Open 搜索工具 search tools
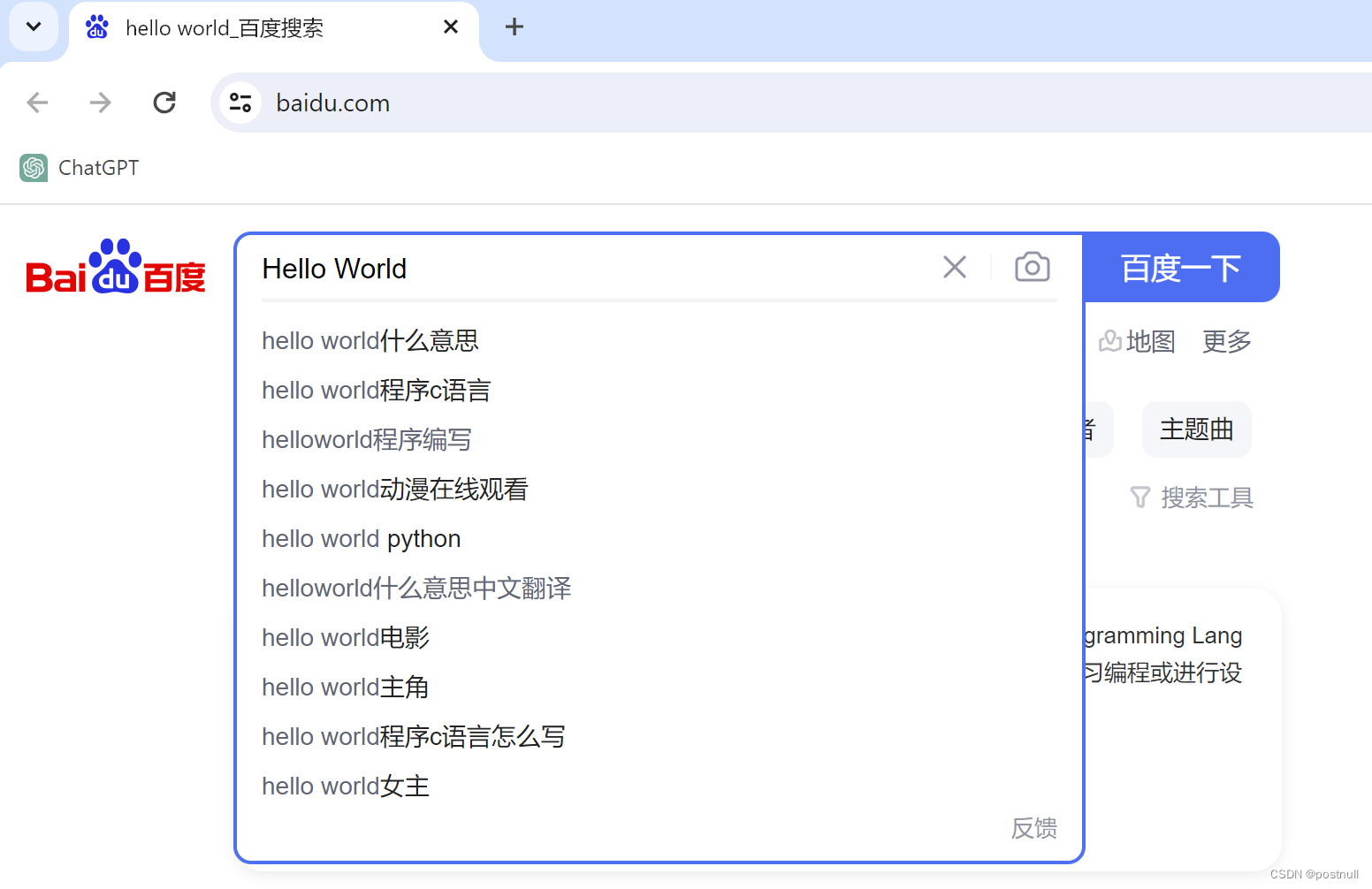This screenshot has width=1372, height=889. [1192, 498]
